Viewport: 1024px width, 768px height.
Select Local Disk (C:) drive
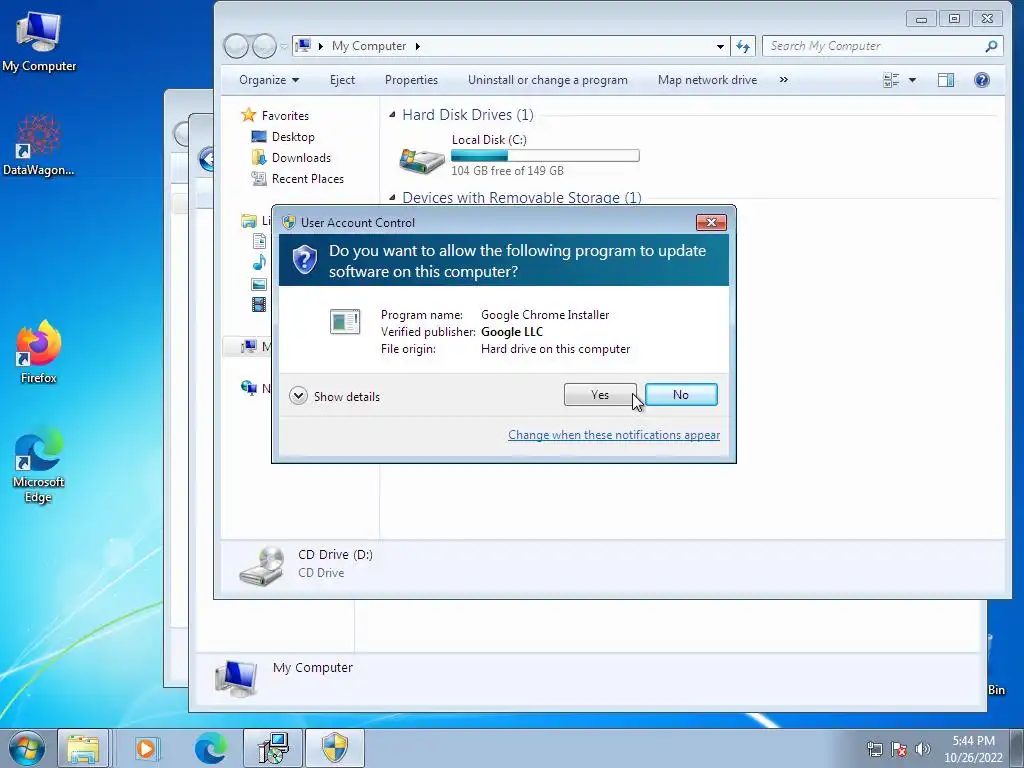519,155
